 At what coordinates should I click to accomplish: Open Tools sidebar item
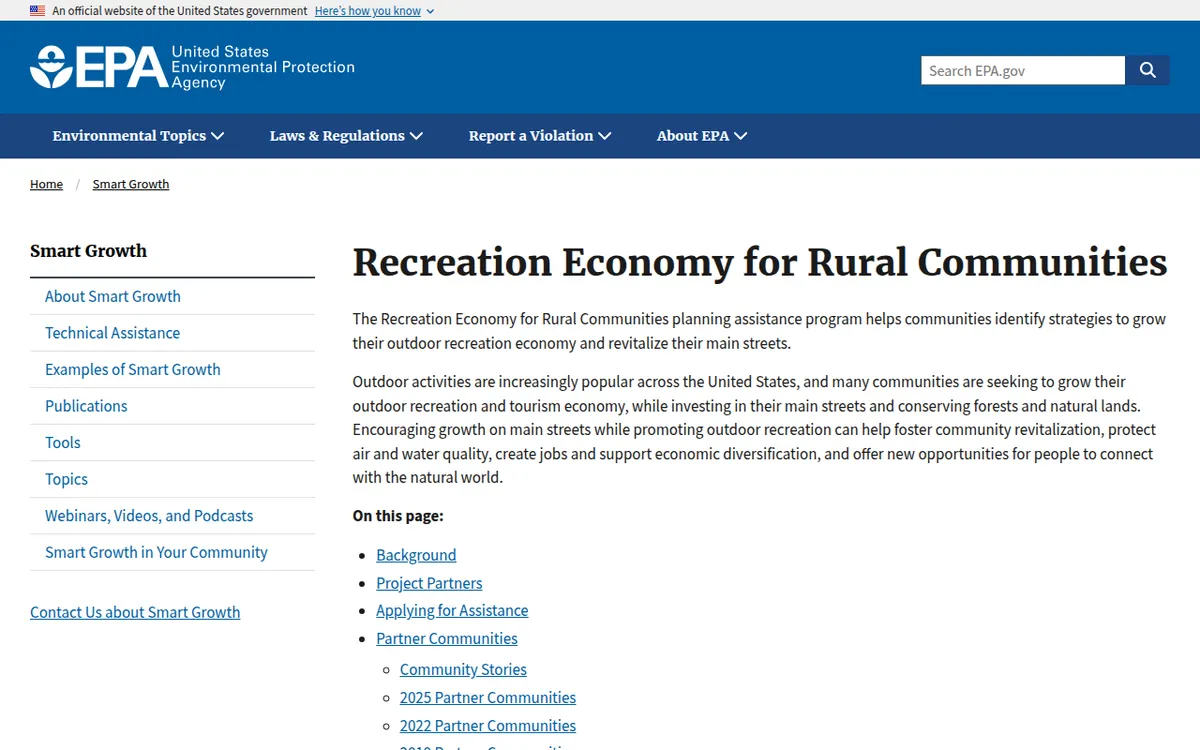coord(172,443)
